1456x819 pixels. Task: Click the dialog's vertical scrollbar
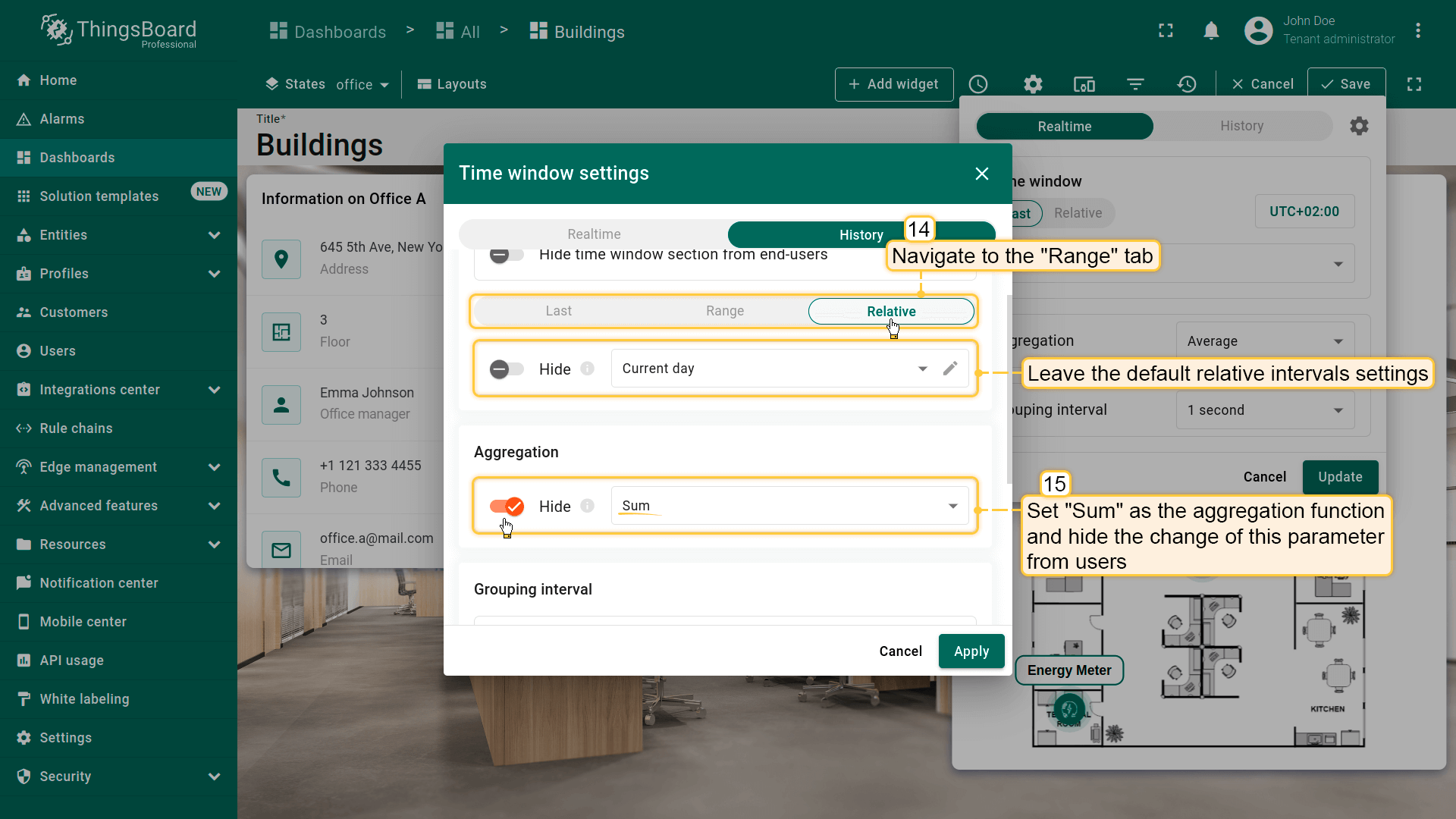pos(1008,388)
